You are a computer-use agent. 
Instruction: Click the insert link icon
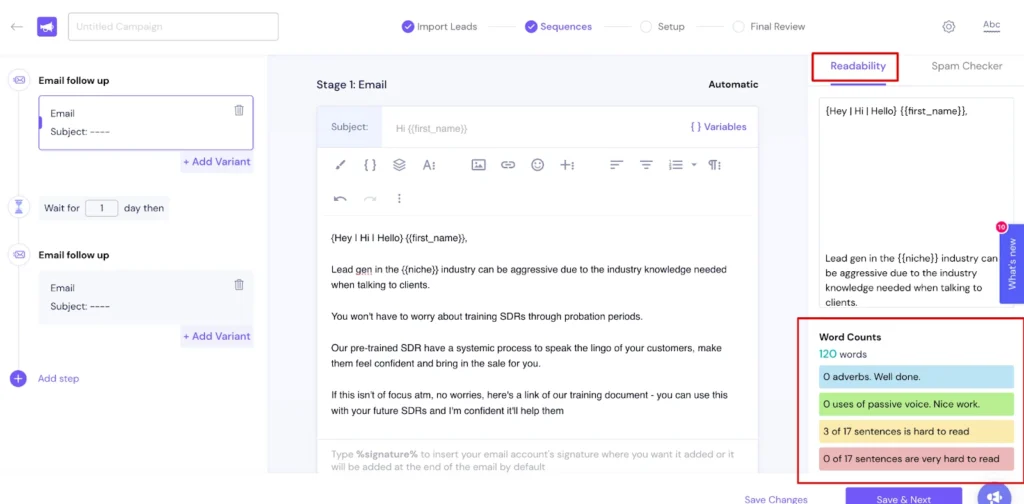508,165
